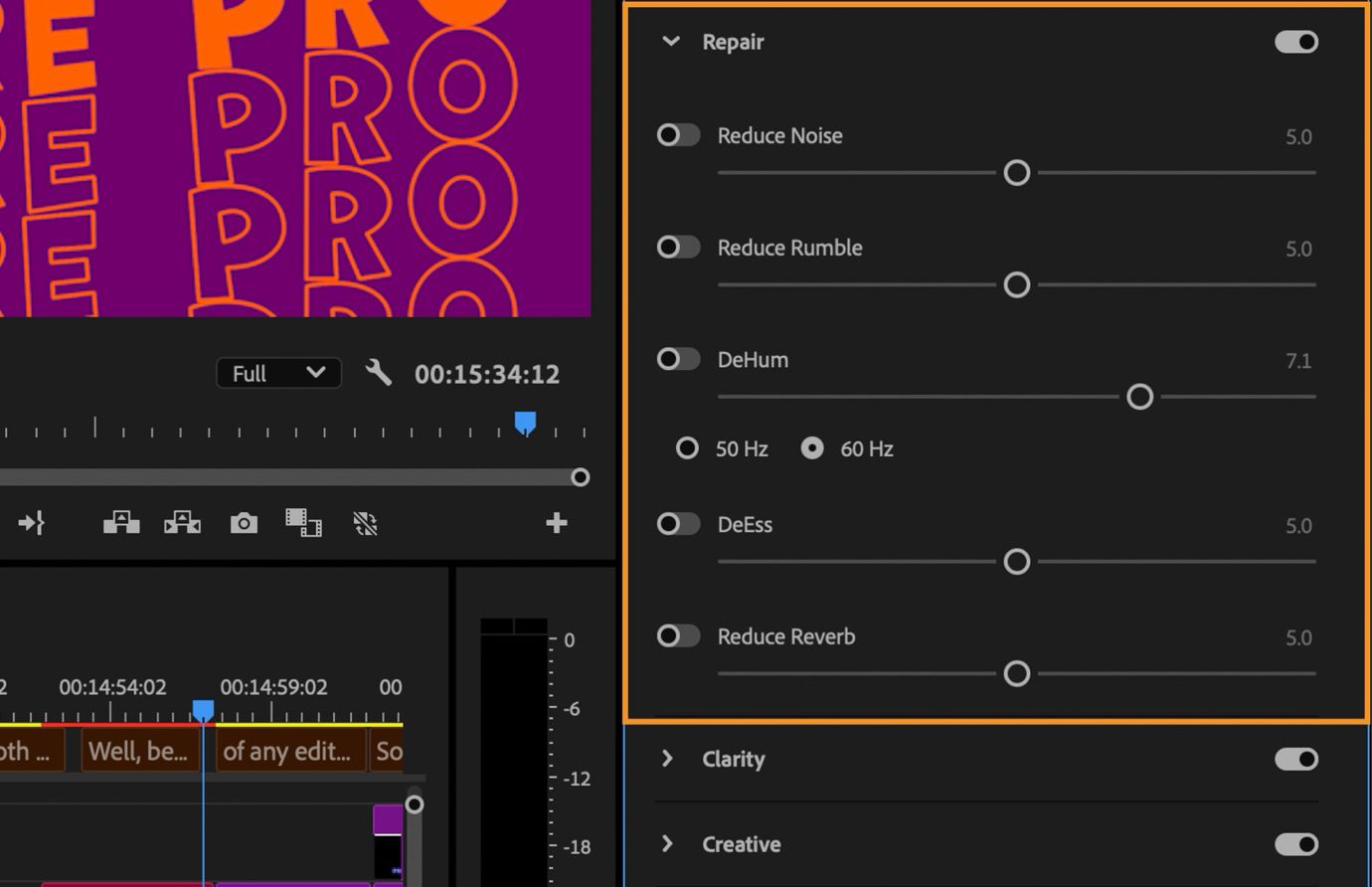Click the Reduce Reverb slider handle
Image resolution: width=1372 pixels, height=887 pixels.
point(1016,674)
